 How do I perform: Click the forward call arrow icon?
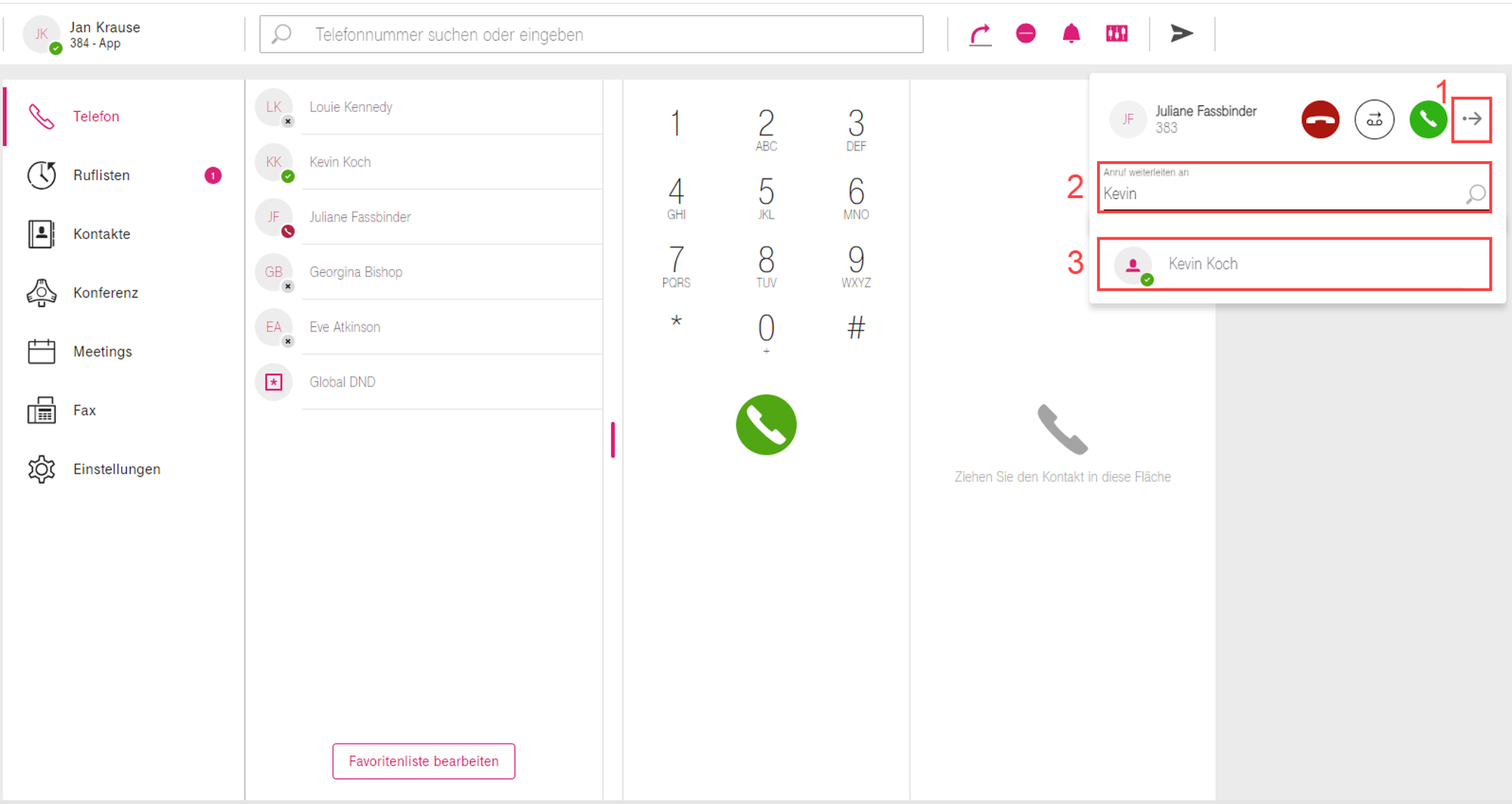(x=1471, y=120)
